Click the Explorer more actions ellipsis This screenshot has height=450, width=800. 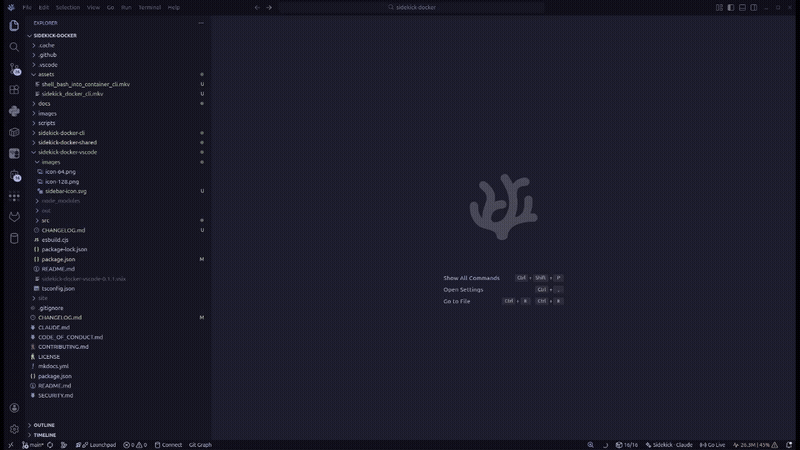[201, 23]
